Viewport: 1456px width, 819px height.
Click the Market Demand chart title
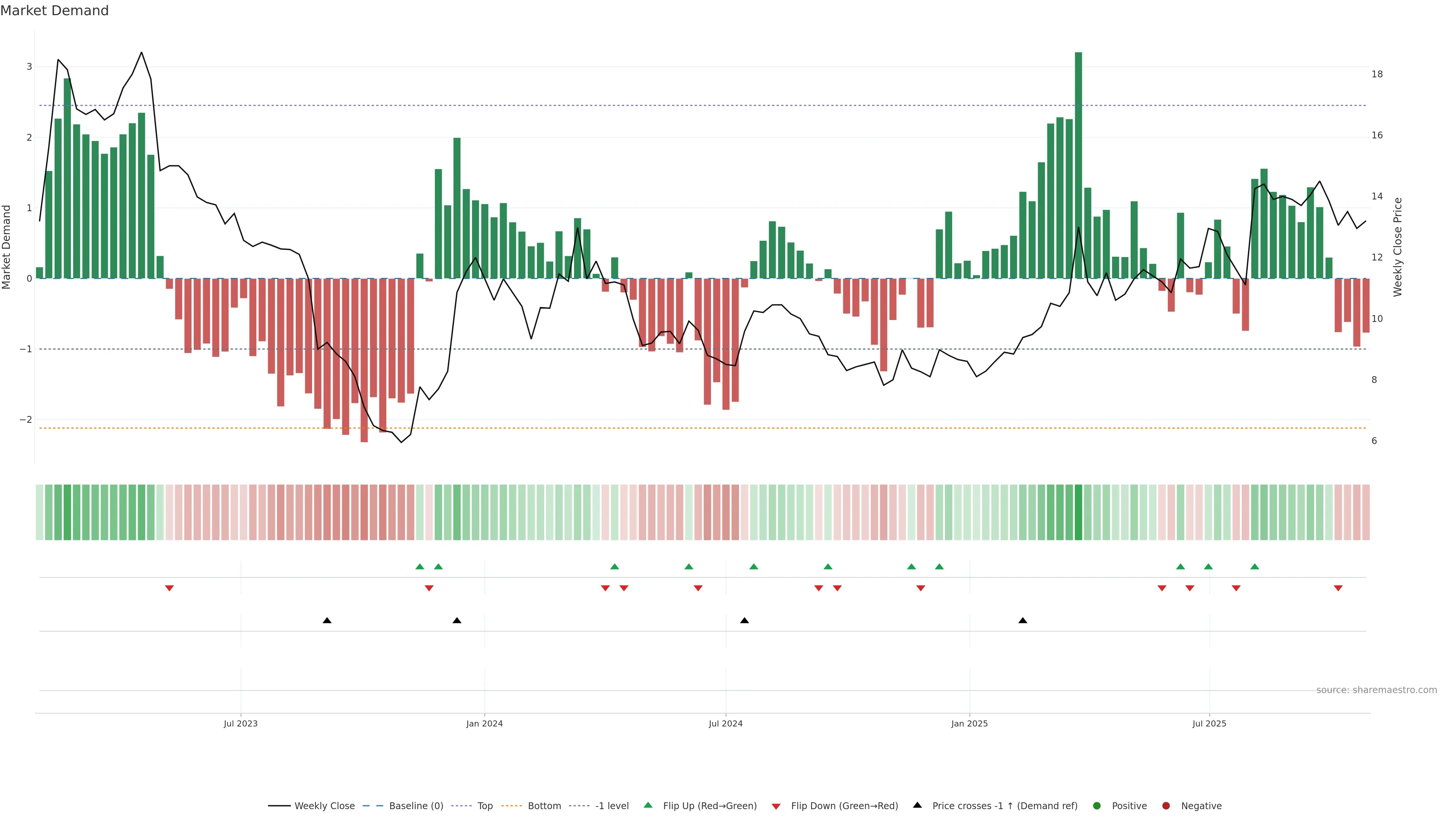54,11
